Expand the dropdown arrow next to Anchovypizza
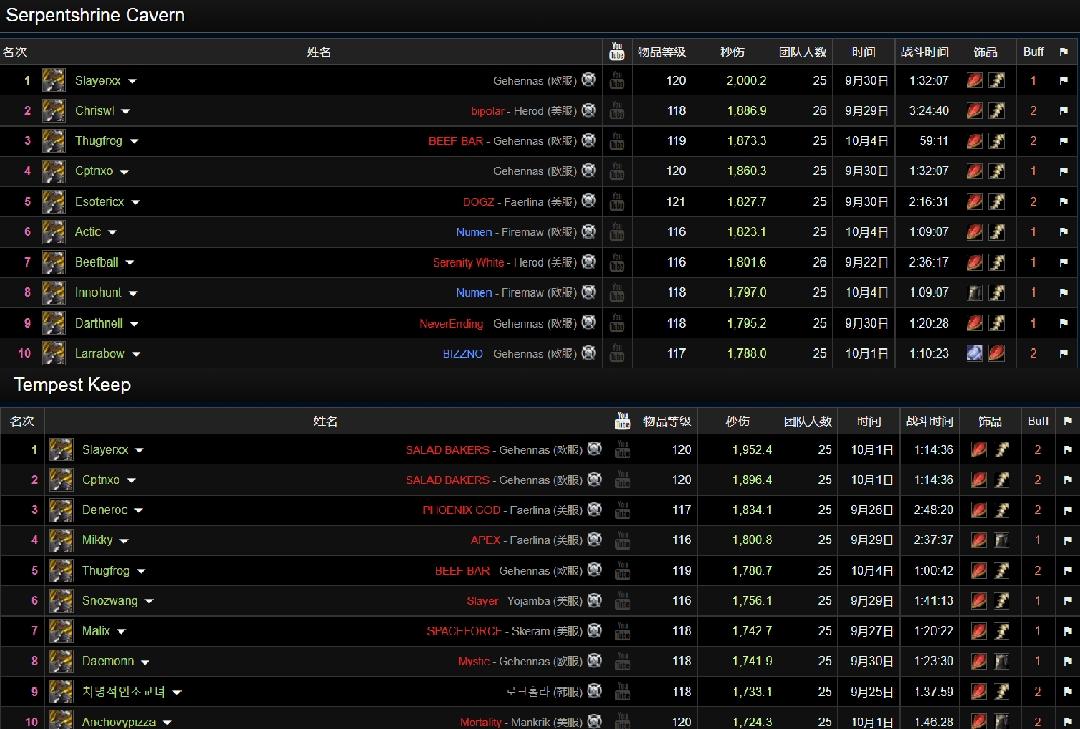Image resolution: width=1080 pixels, height=729 pixels. [x=167, y=722]
